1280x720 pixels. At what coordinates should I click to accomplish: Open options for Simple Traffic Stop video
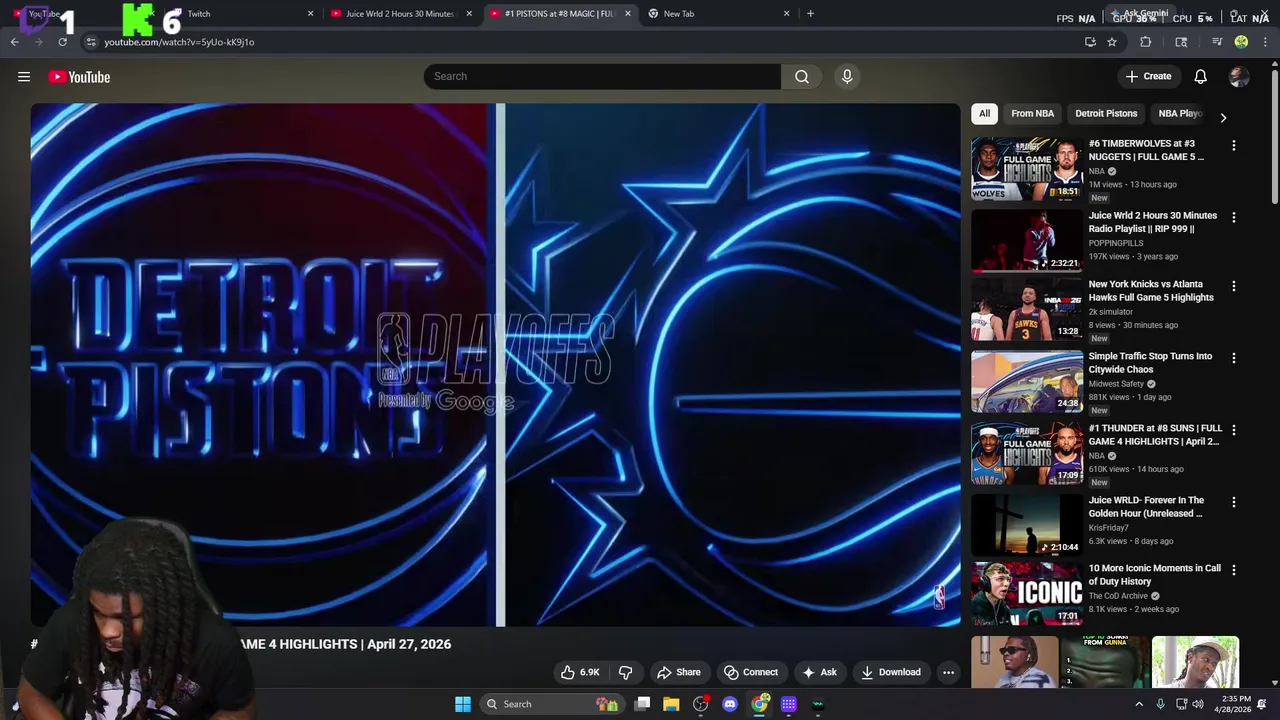[1233, 358]
